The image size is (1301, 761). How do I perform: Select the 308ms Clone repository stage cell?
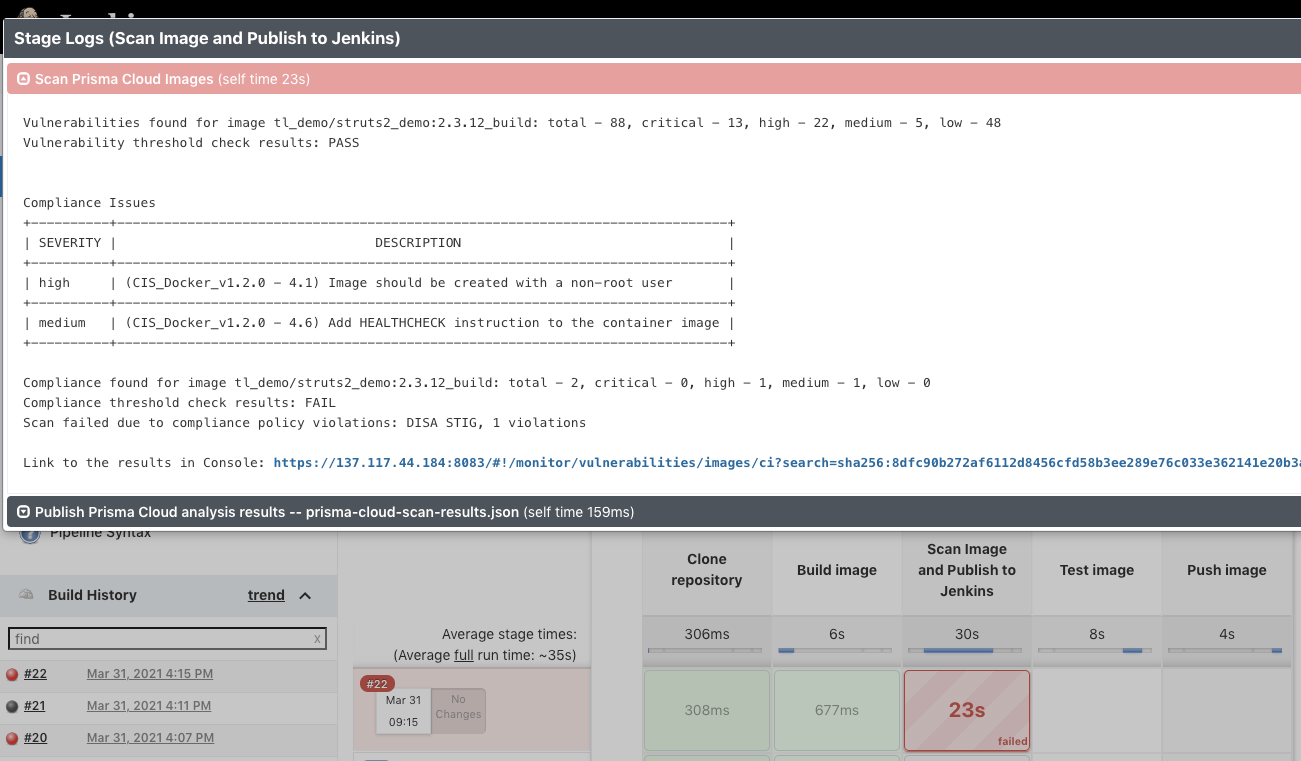(707, 710)
